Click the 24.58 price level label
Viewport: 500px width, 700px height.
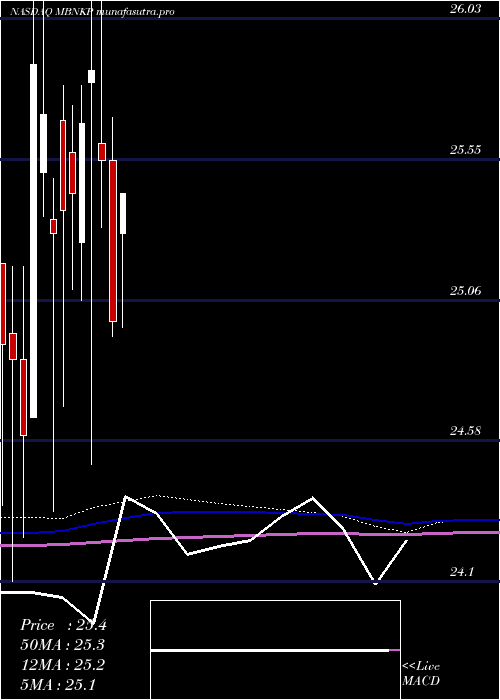coord(465,431)
